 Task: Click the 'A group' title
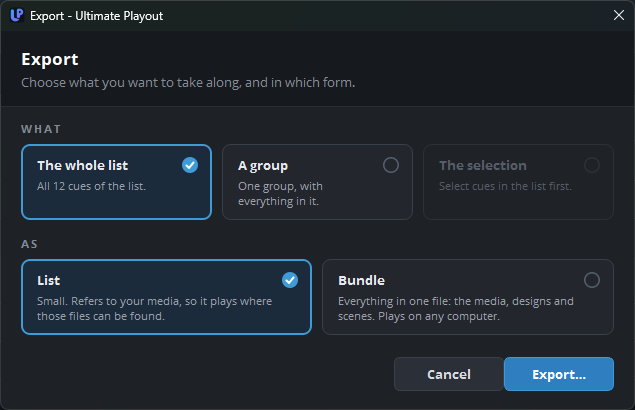[263, 166]
